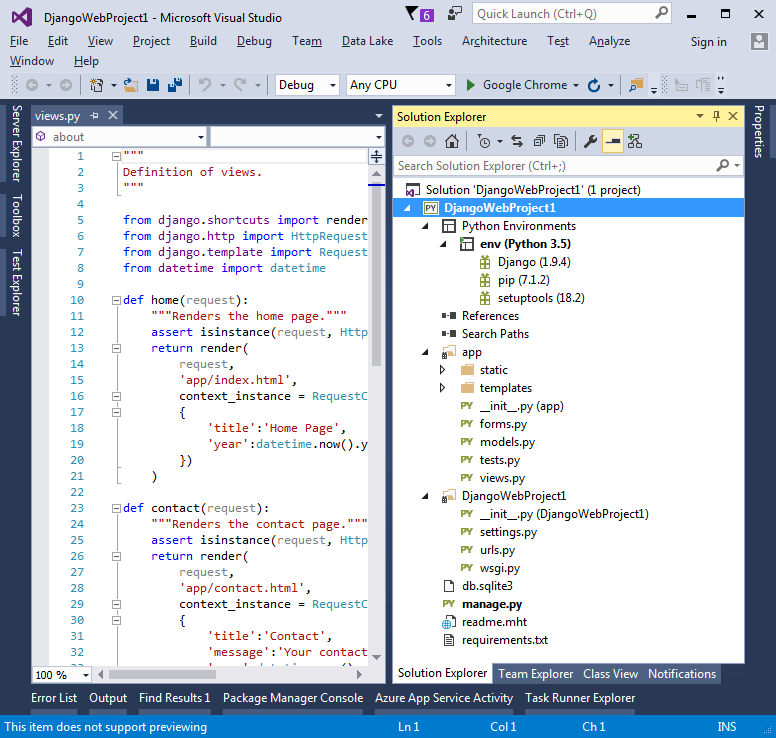776x738 pixels.
Task: Open the Architecture menu
Action: point(494,41)
